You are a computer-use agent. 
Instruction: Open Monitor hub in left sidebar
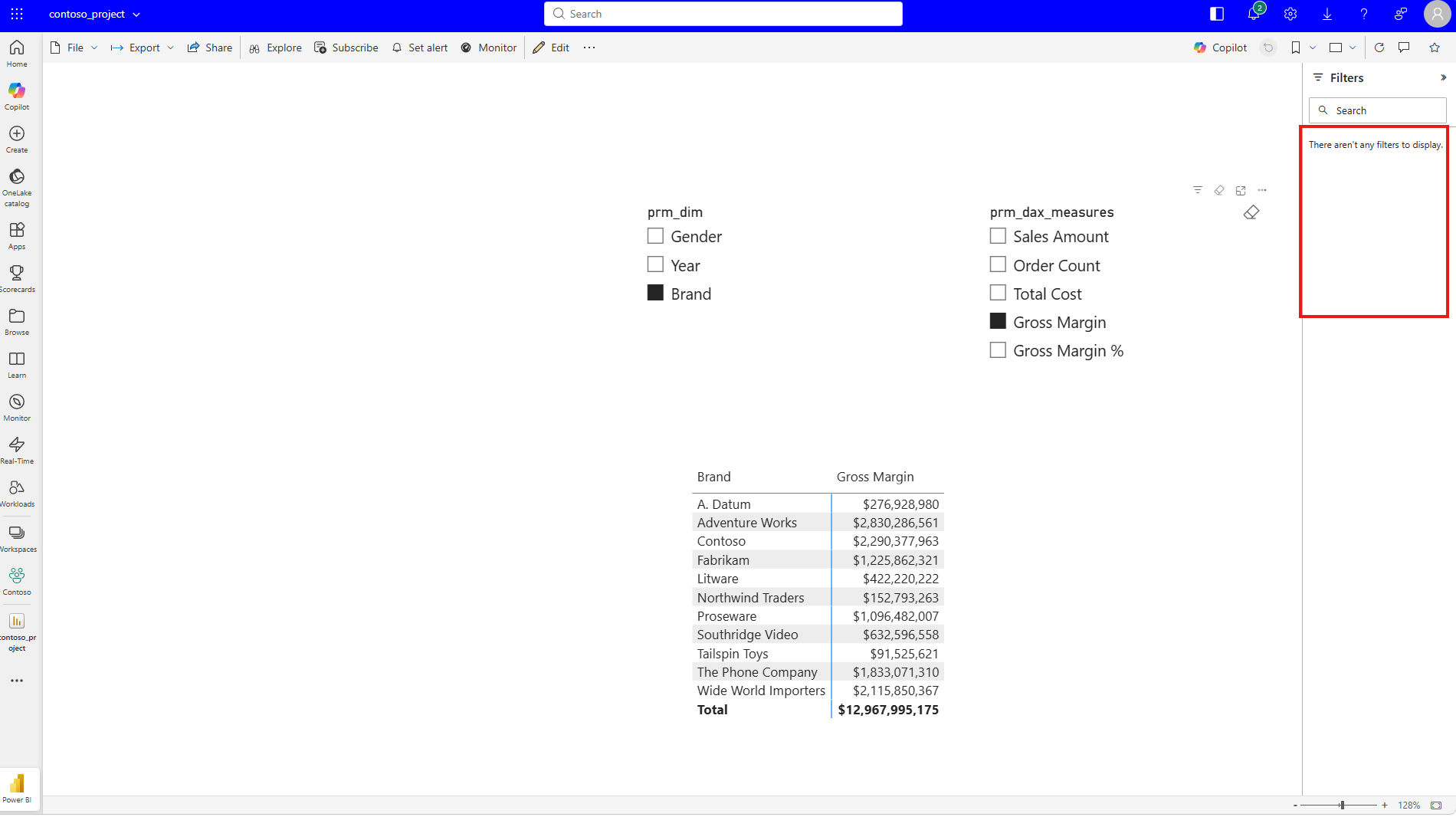point(17,407)
